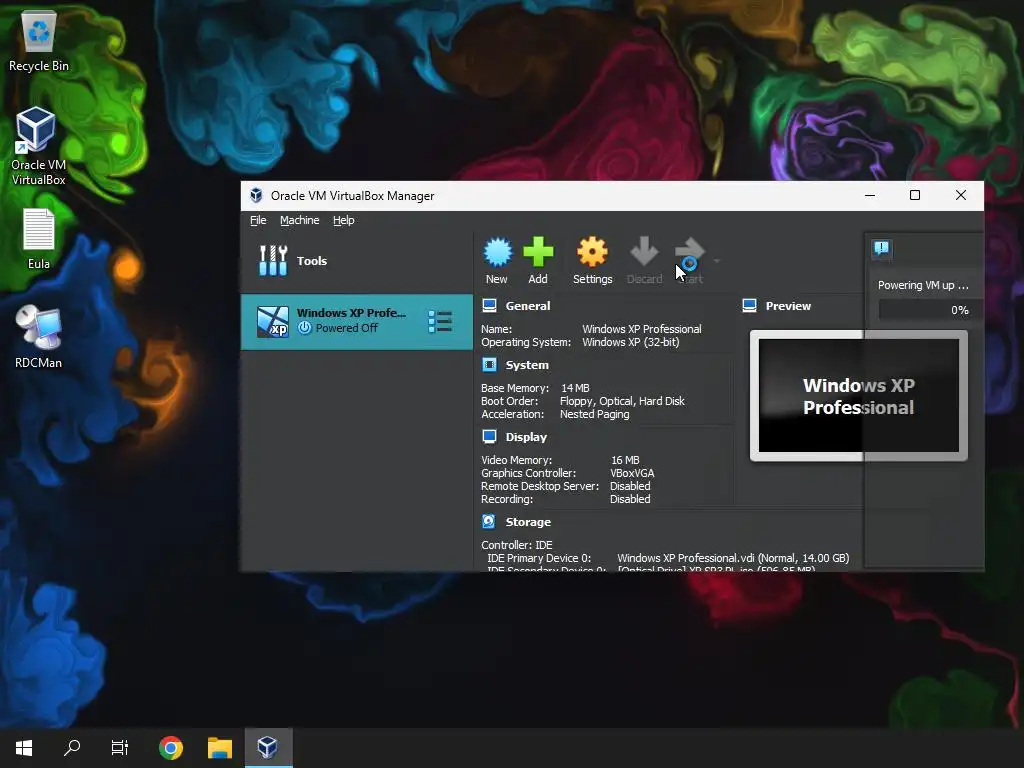Open the Windows Start menu
1024x768 pixels.
pyautogui.click(x=24, y=748)
